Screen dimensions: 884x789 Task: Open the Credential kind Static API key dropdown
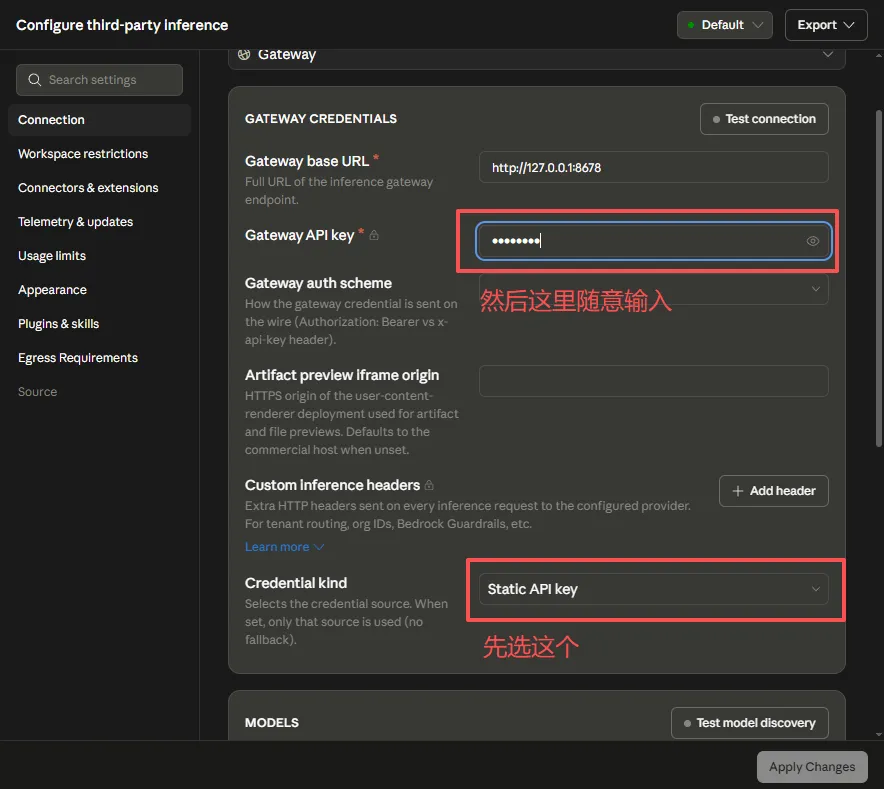click(653, 589)
